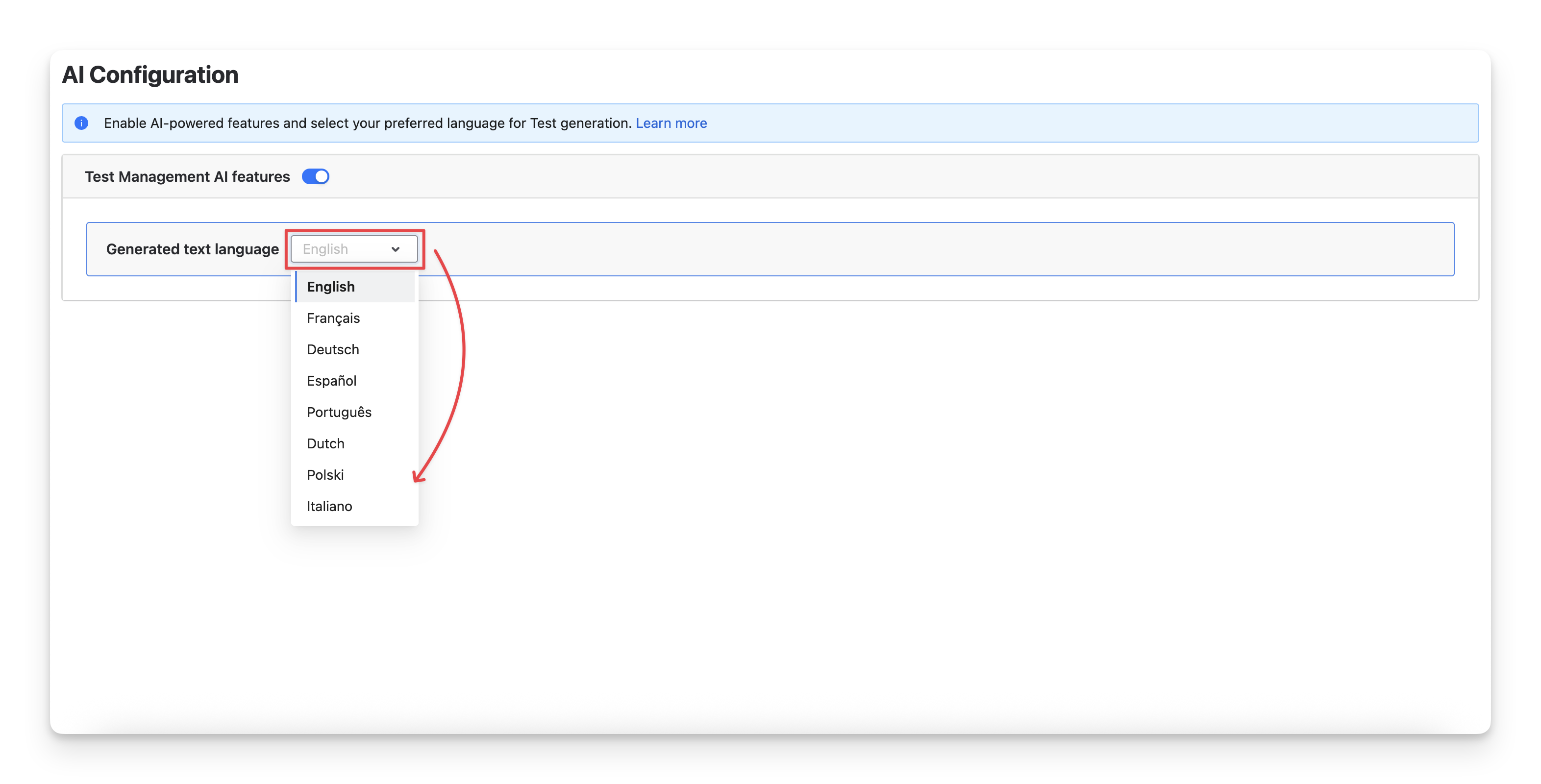Click the blue info icon in banner
Image resolution: width=1541 pixels, height=784 pixels.
(x=81, y=123)
